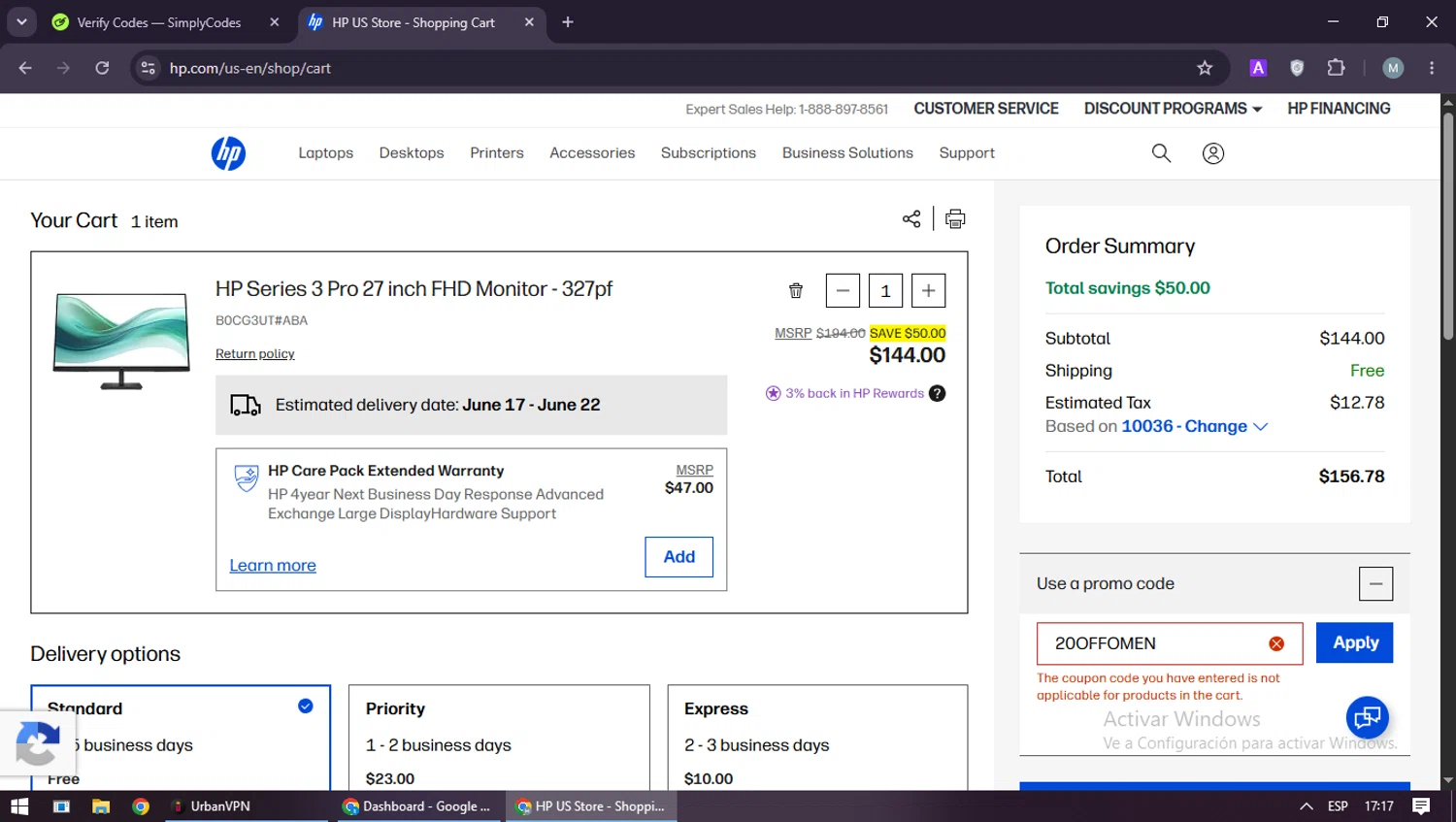This screenshot has height=822, width=1456.
Task: Open Learn more about Care Pack
Action: (273, 566)
